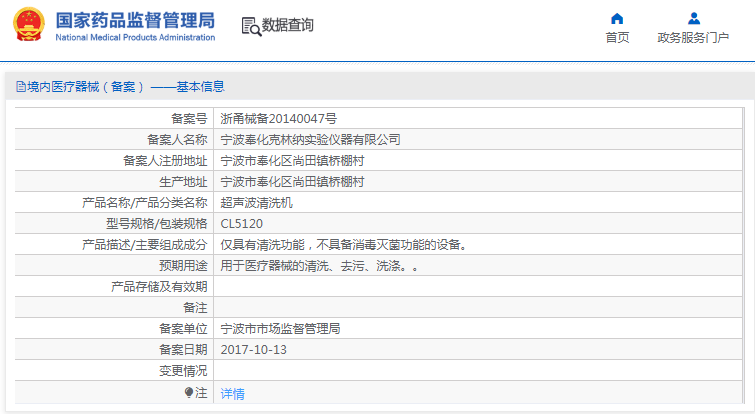Click the 生产地址 label

pyautogui.click(x=183, y=182)
